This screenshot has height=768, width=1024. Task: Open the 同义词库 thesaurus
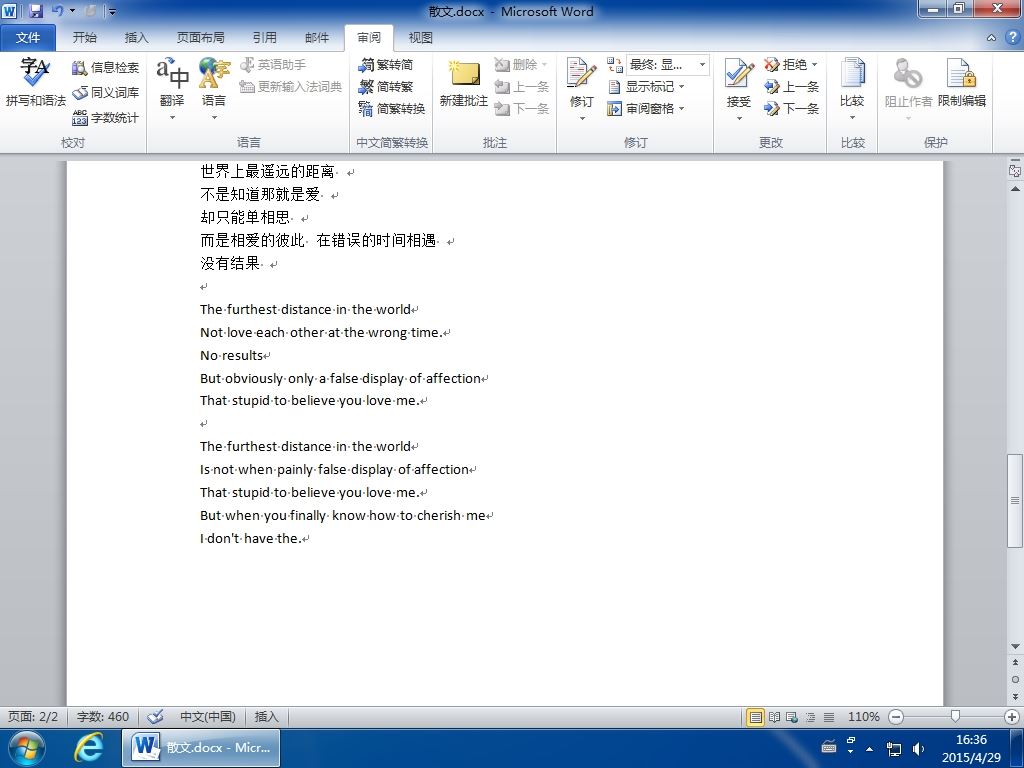coord(105,93)
